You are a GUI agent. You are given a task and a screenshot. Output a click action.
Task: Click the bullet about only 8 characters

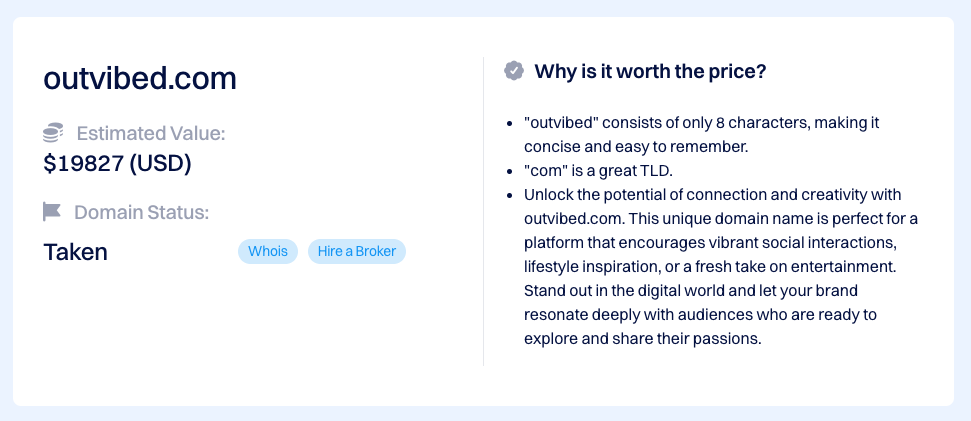(x=702, y=135)
